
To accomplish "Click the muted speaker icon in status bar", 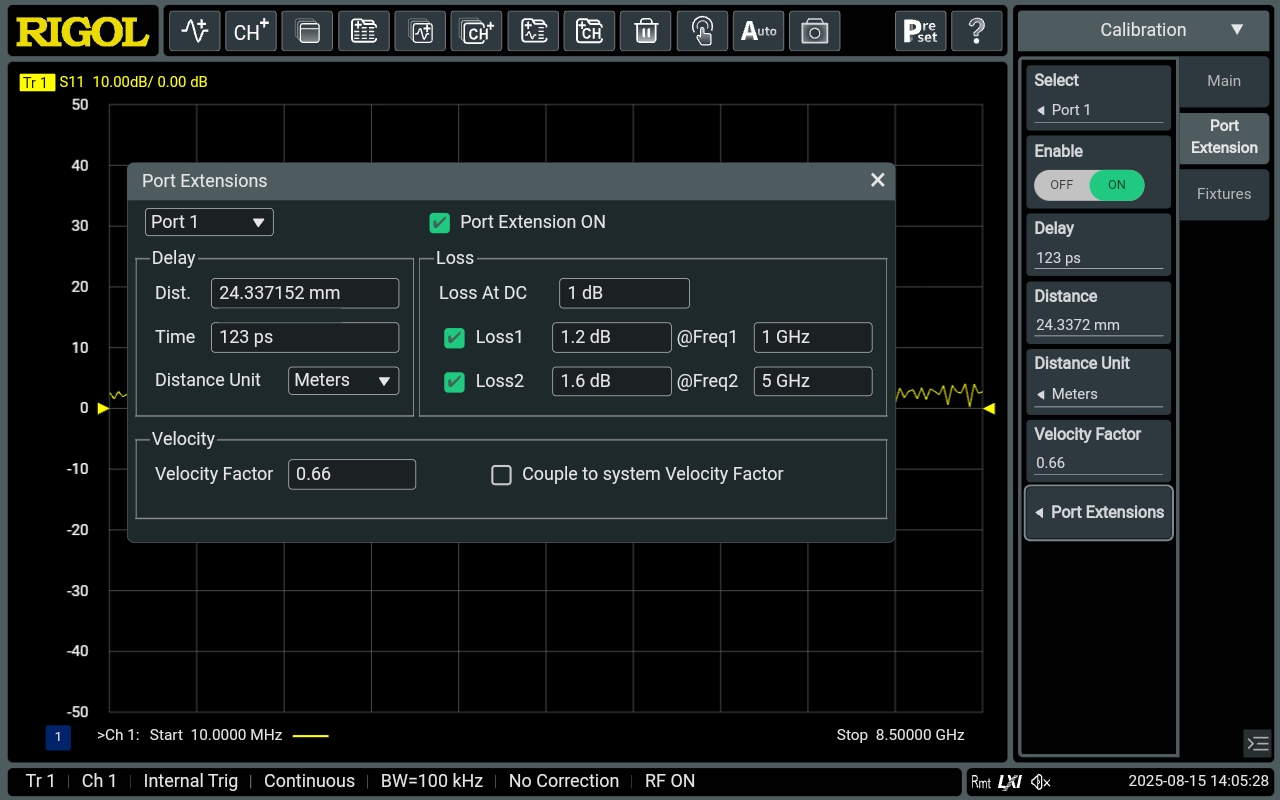I will point(1041,781).
